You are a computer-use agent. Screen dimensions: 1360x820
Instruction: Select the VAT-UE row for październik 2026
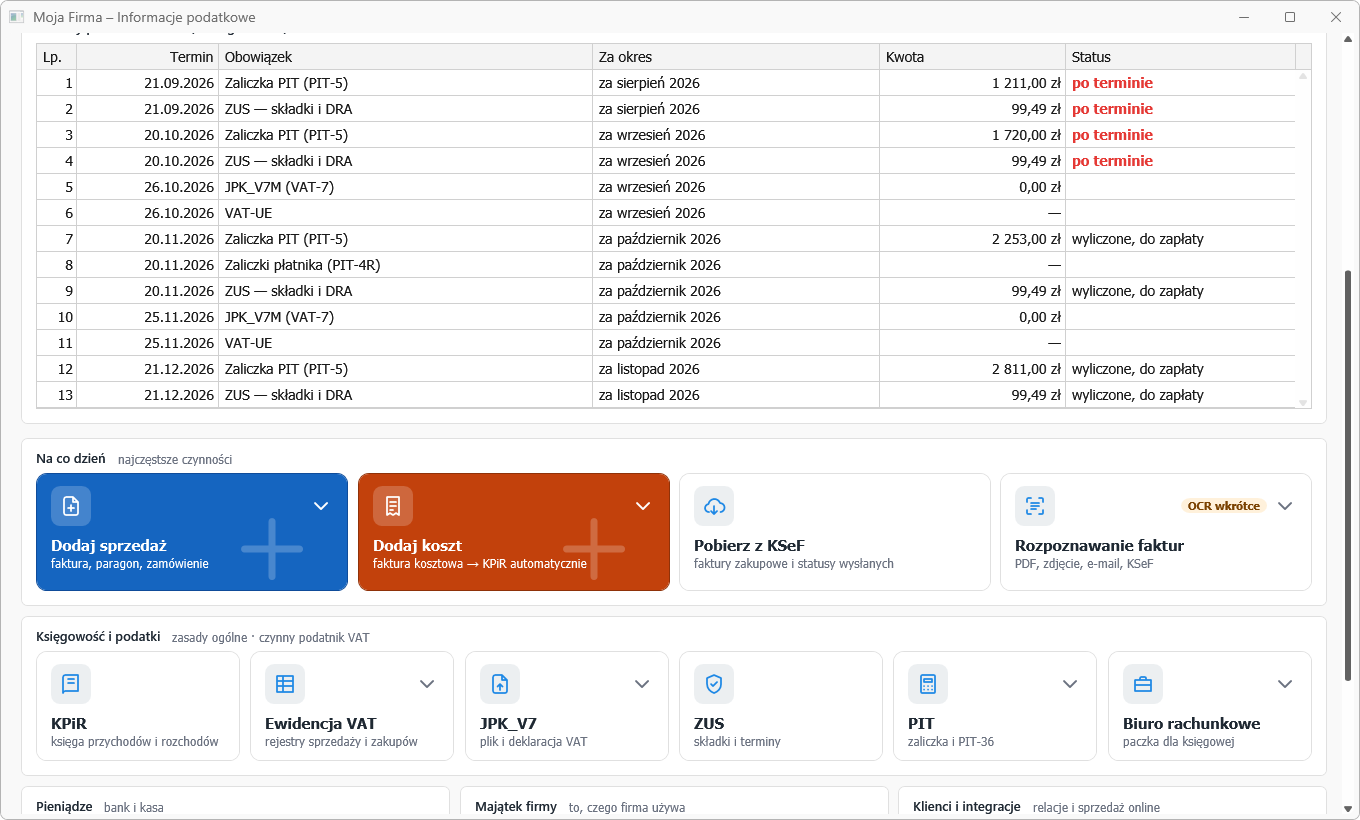click(666, 343)
